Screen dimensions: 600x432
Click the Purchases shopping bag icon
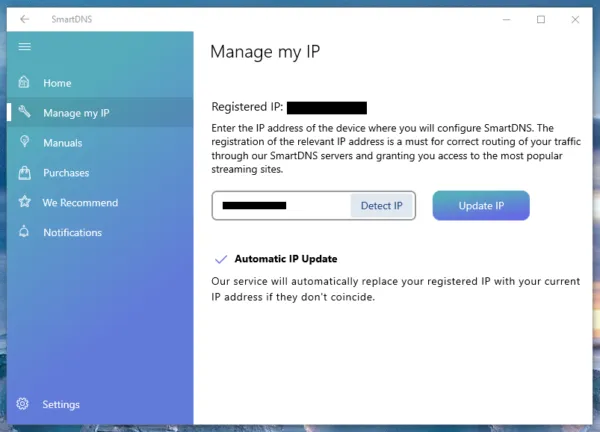click(x=24, y=173)
